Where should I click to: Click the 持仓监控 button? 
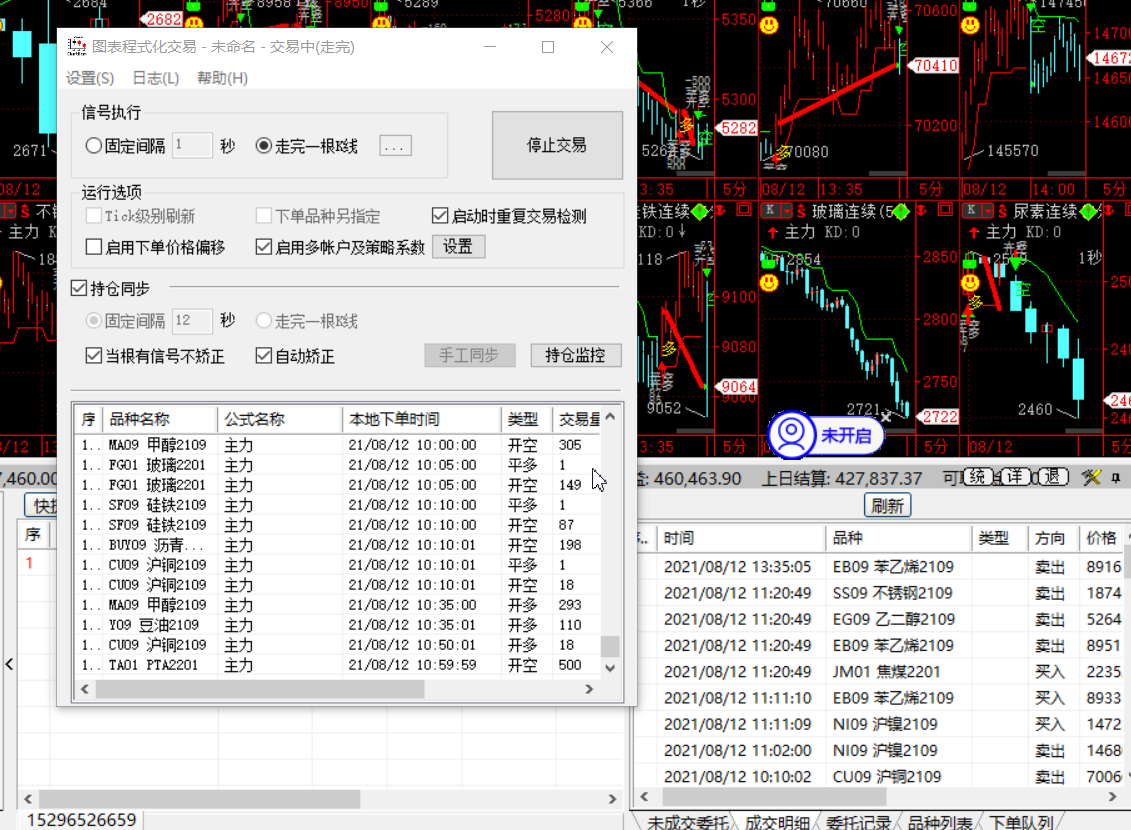tap(576, 355)
